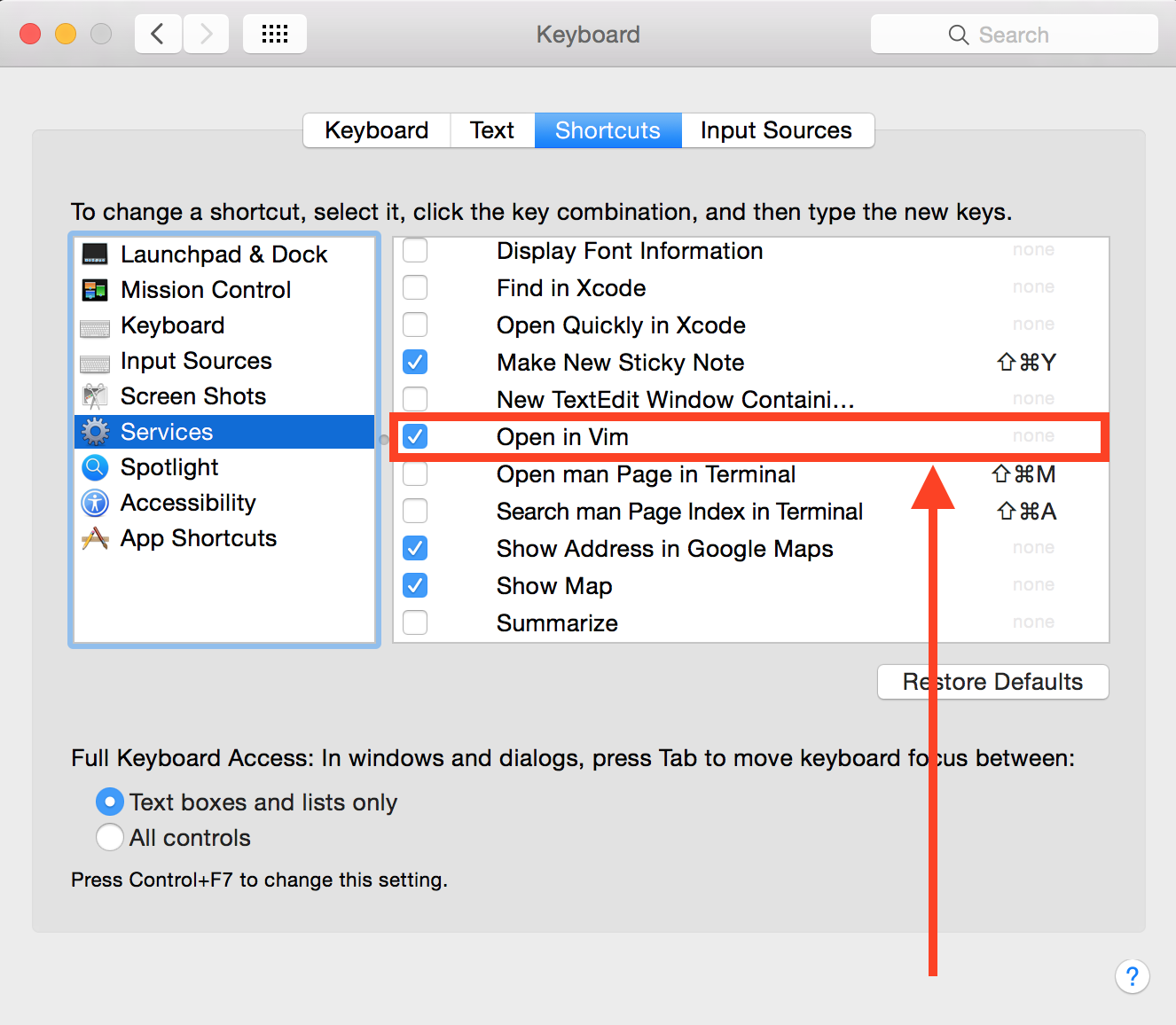
Task: Click the Search field
Action: (x=1014, y=35)
